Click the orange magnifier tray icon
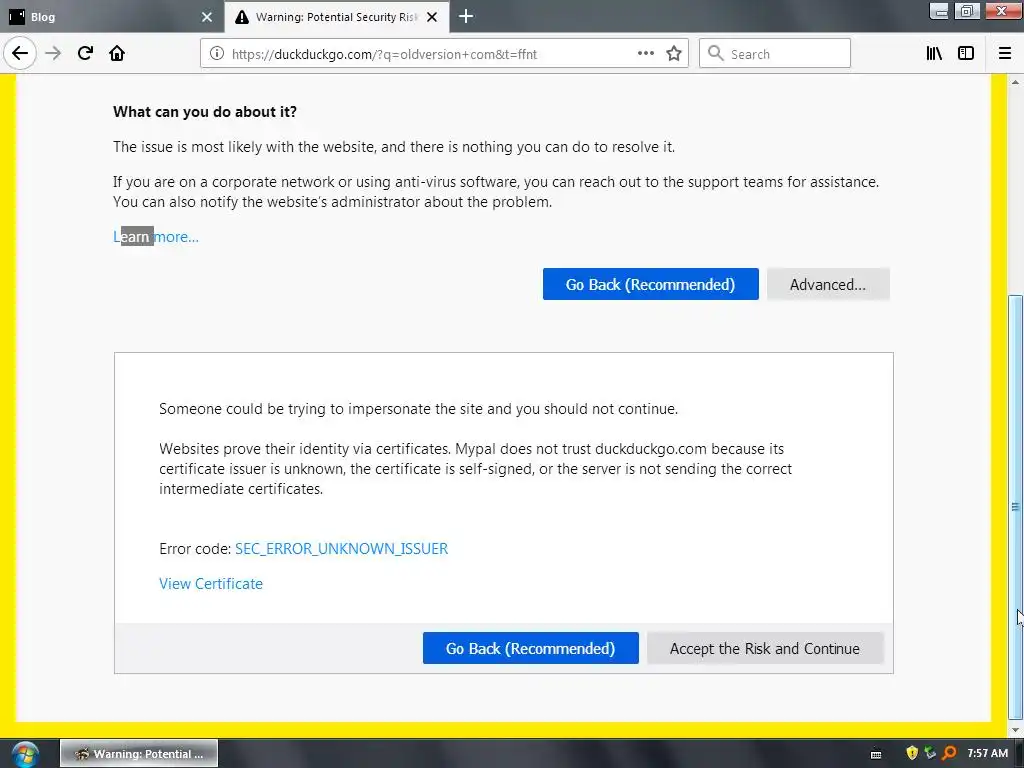The height and width of the screenshot is (768, 1024). (x=949, y=753)
